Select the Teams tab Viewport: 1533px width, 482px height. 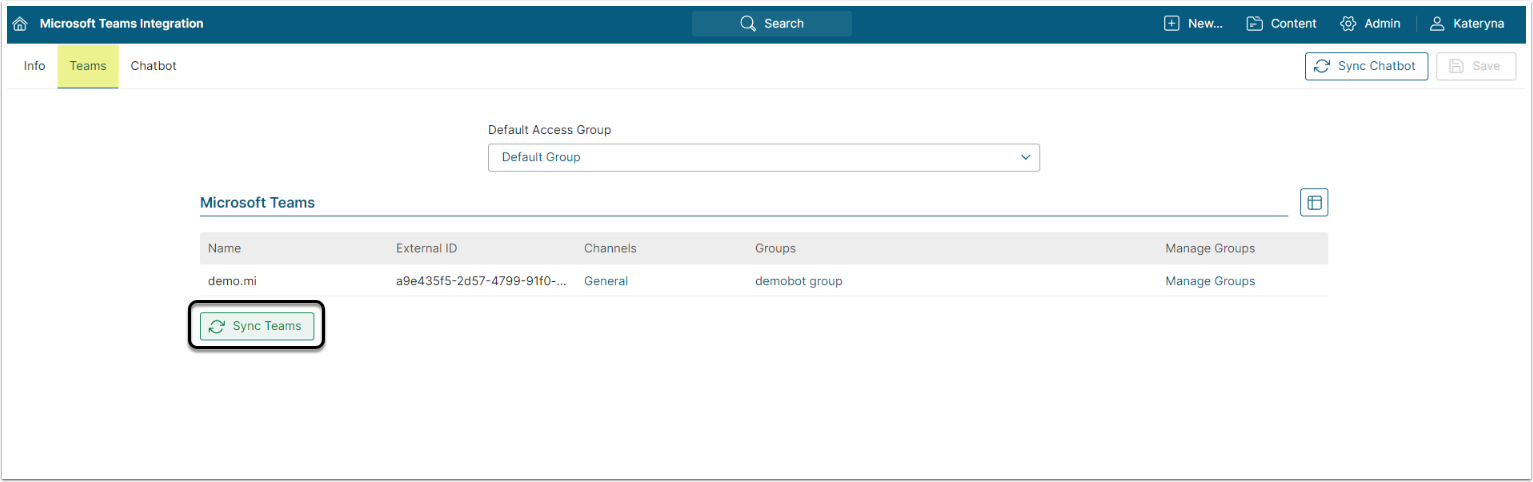tap(88, 66)
